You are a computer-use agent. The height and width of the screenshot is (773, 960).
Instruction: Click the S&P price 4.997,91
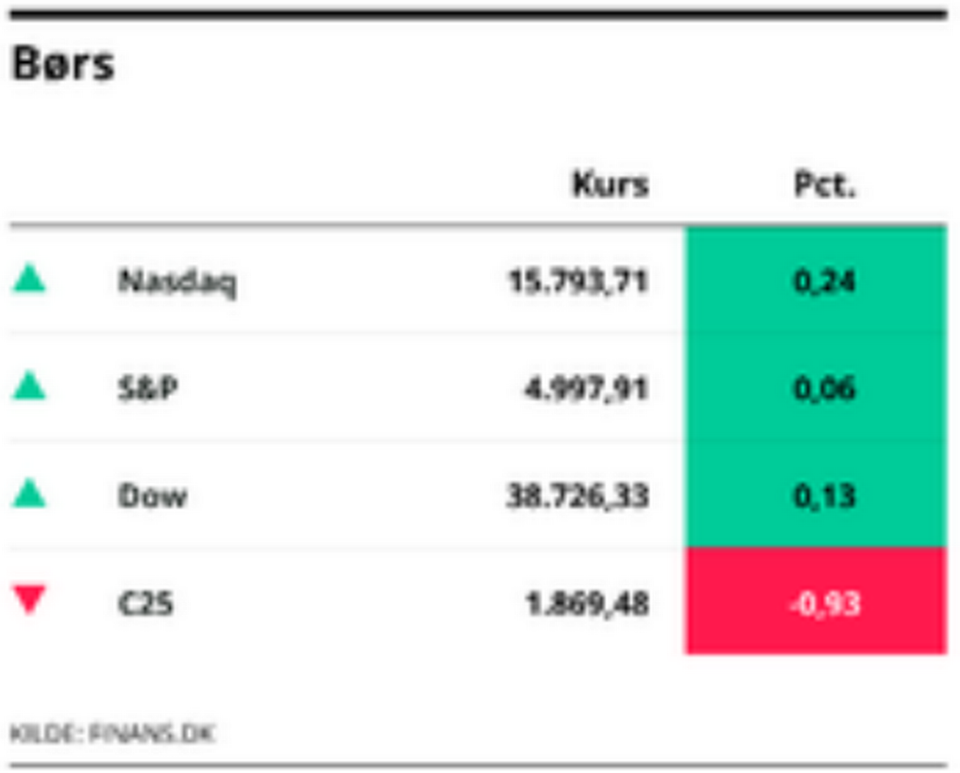pos(587,389)
